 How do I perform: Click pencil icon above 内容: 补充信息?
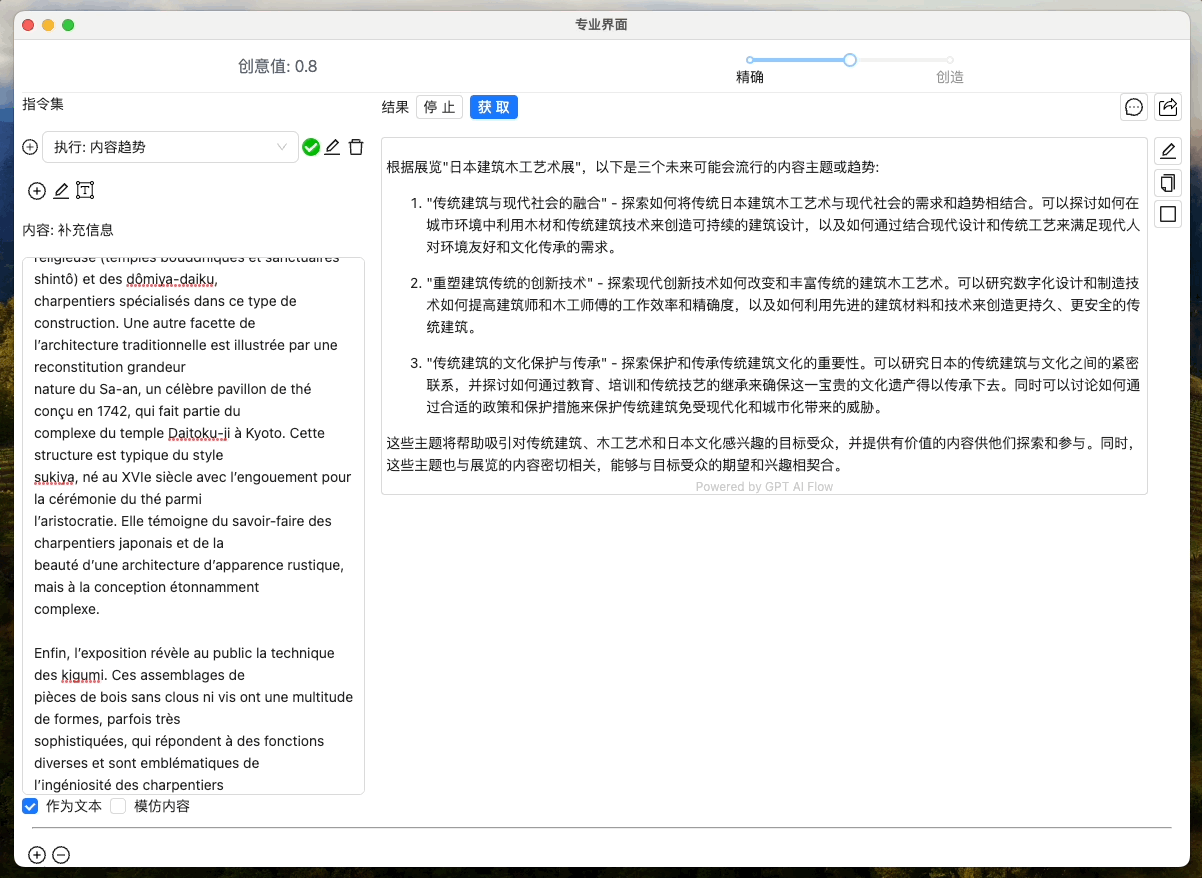[61, 190]
